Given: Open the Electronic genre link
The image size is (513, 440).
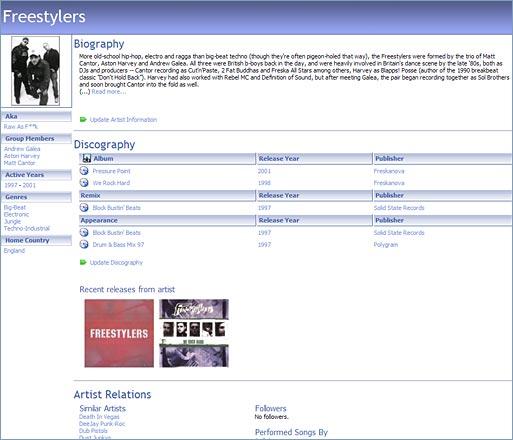Looking at the screenshot, I should click(16, 214).
